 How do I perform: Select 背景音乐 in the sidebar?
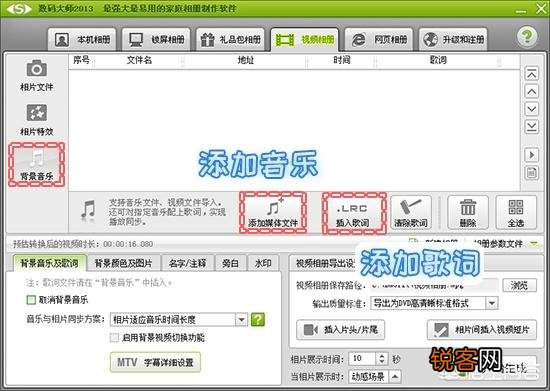pyautogui.click(x=36, y=164)
